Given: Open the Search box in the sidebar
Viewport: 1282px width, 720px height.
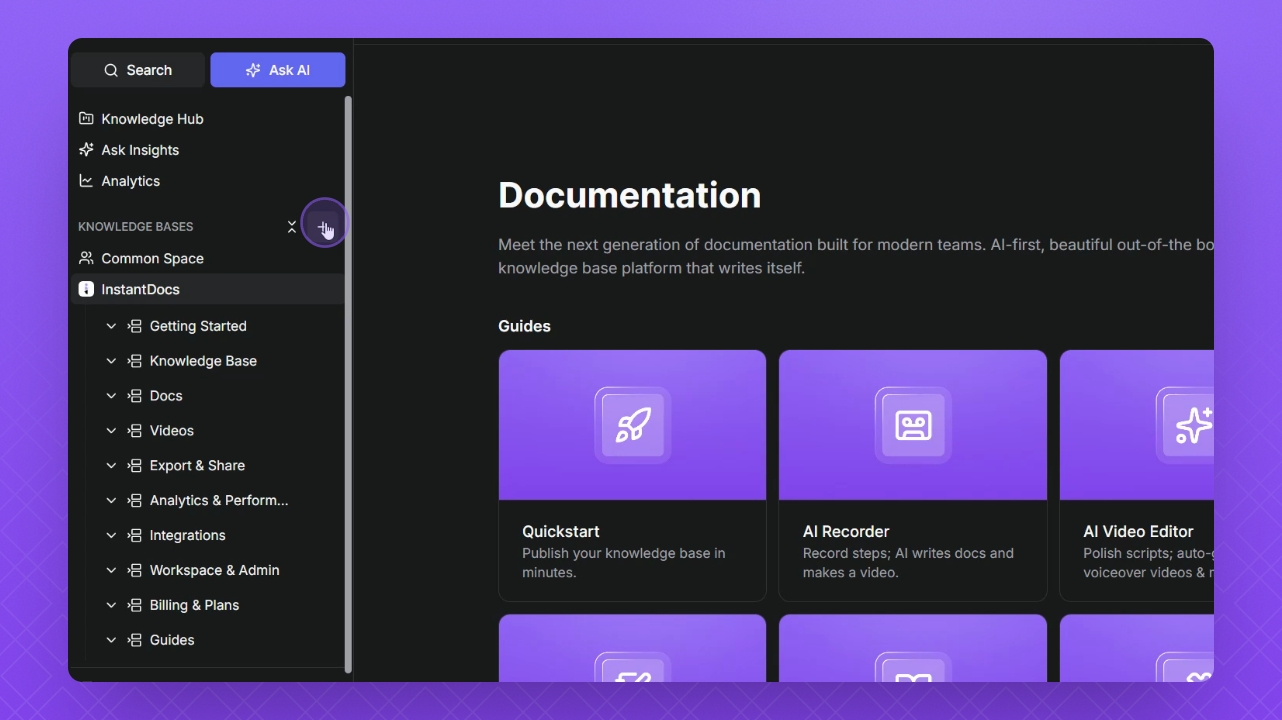Looking at the screenshot, I should (138, 70).
